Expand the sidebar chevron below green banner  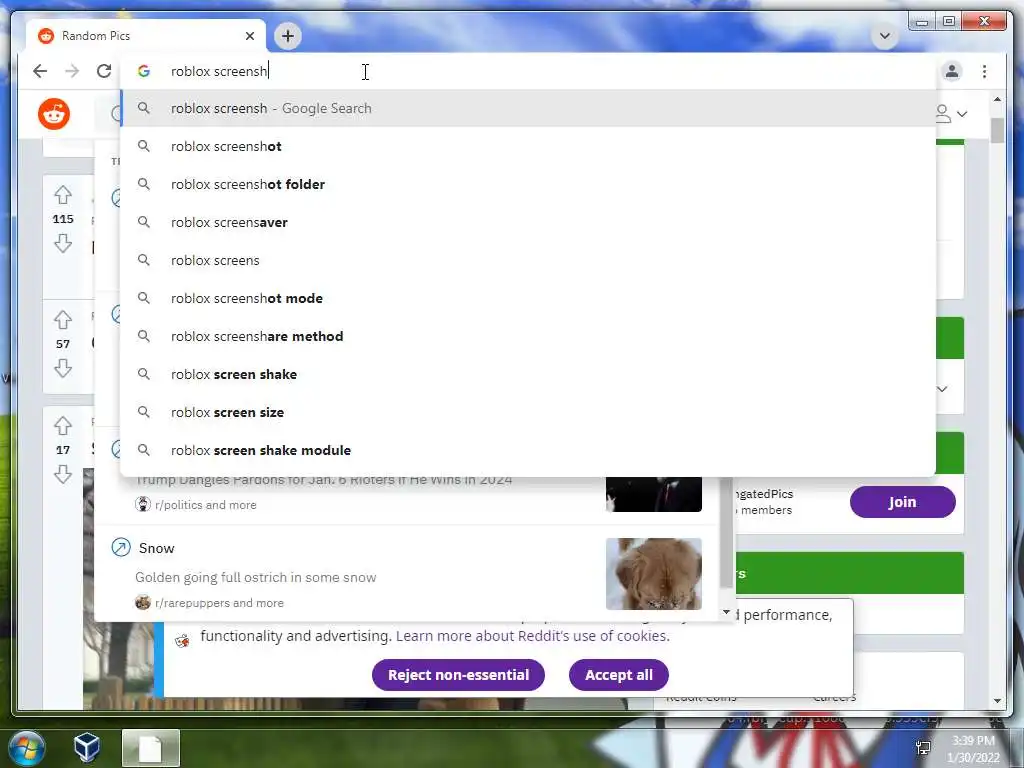[x=942, y=389]
